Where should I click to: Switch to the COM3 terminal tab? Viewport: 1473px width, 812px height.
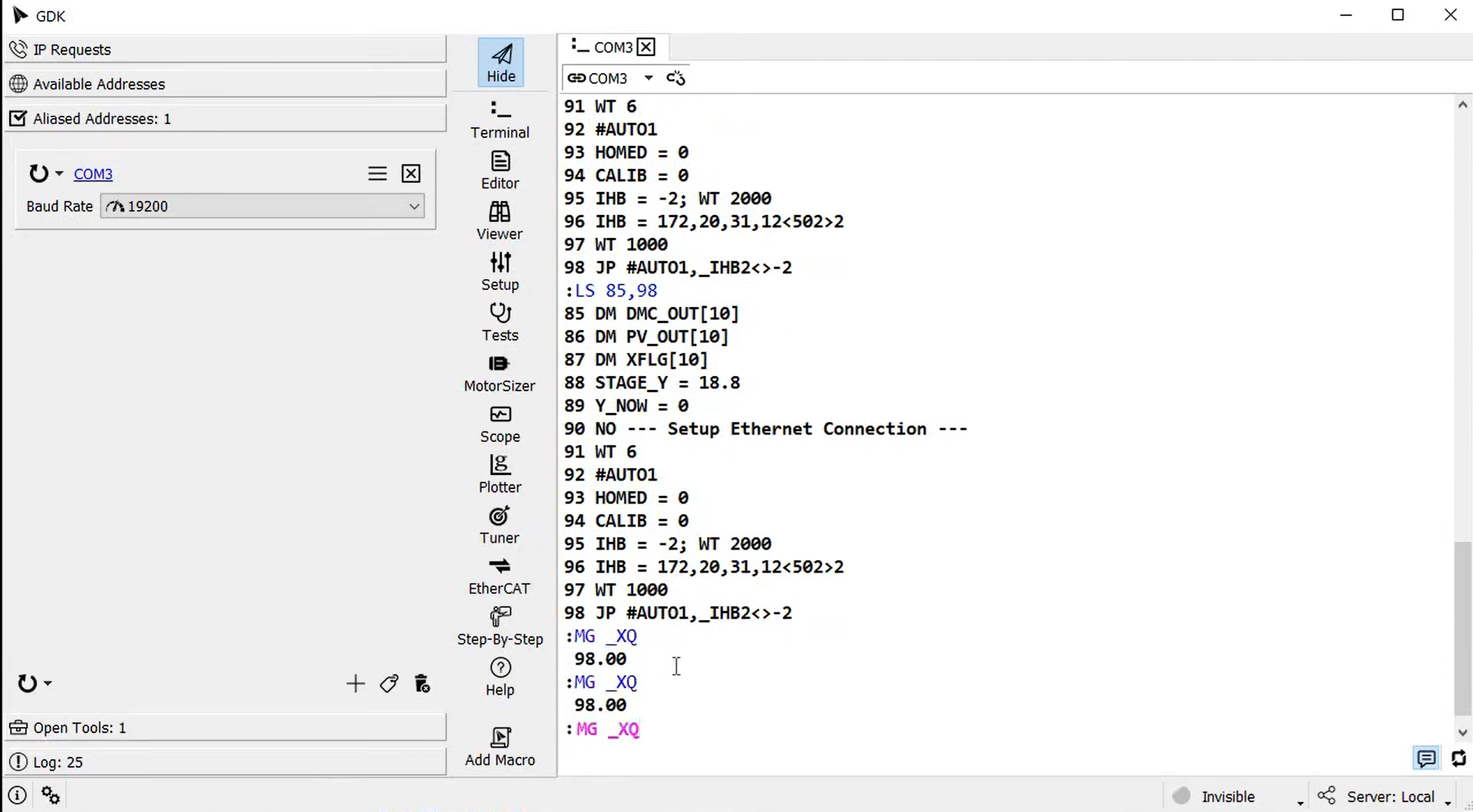[x=613, y=48]
